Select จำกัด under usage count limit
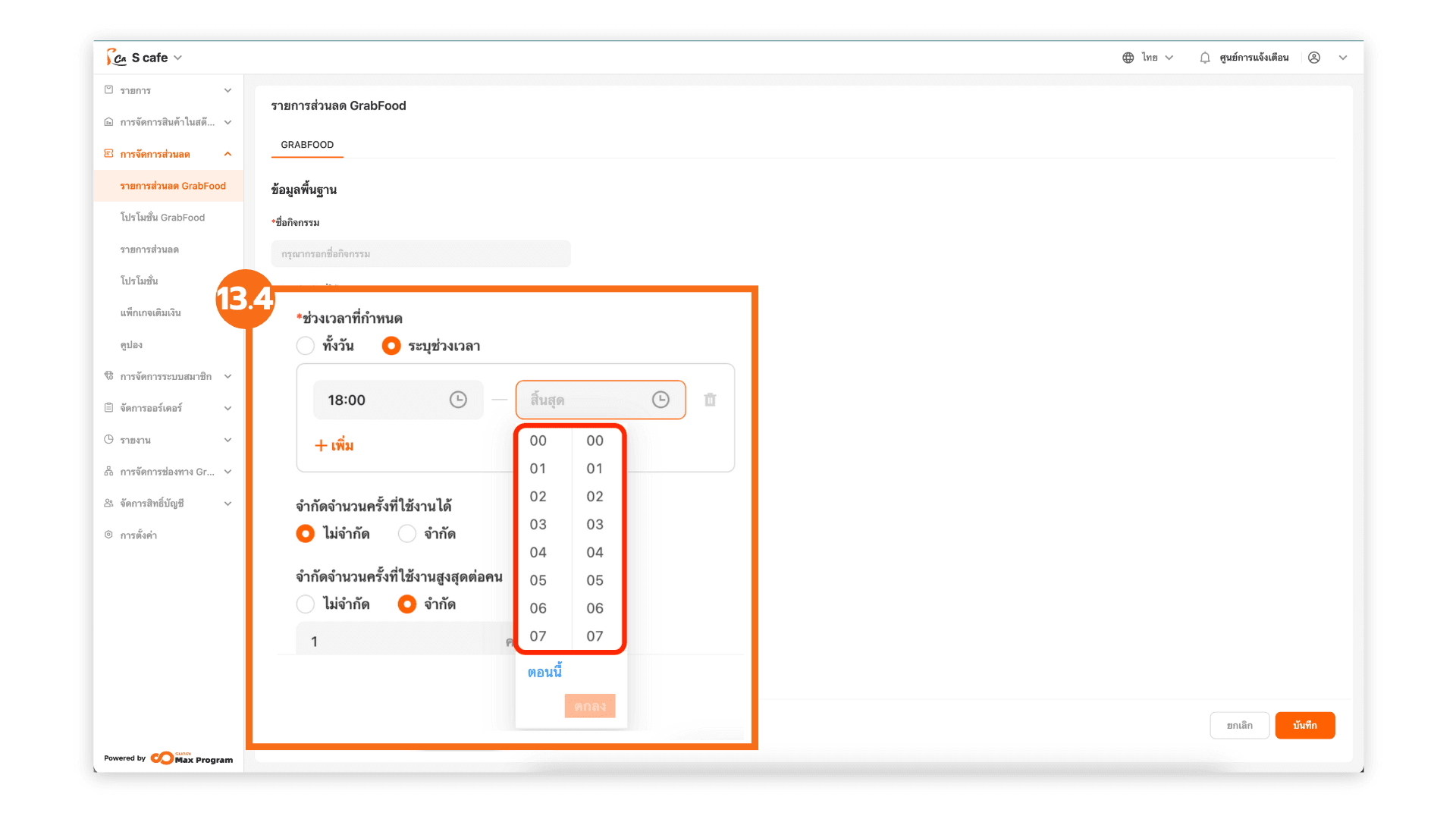This screenshot has width=1456, height=819. pos(407,534)
